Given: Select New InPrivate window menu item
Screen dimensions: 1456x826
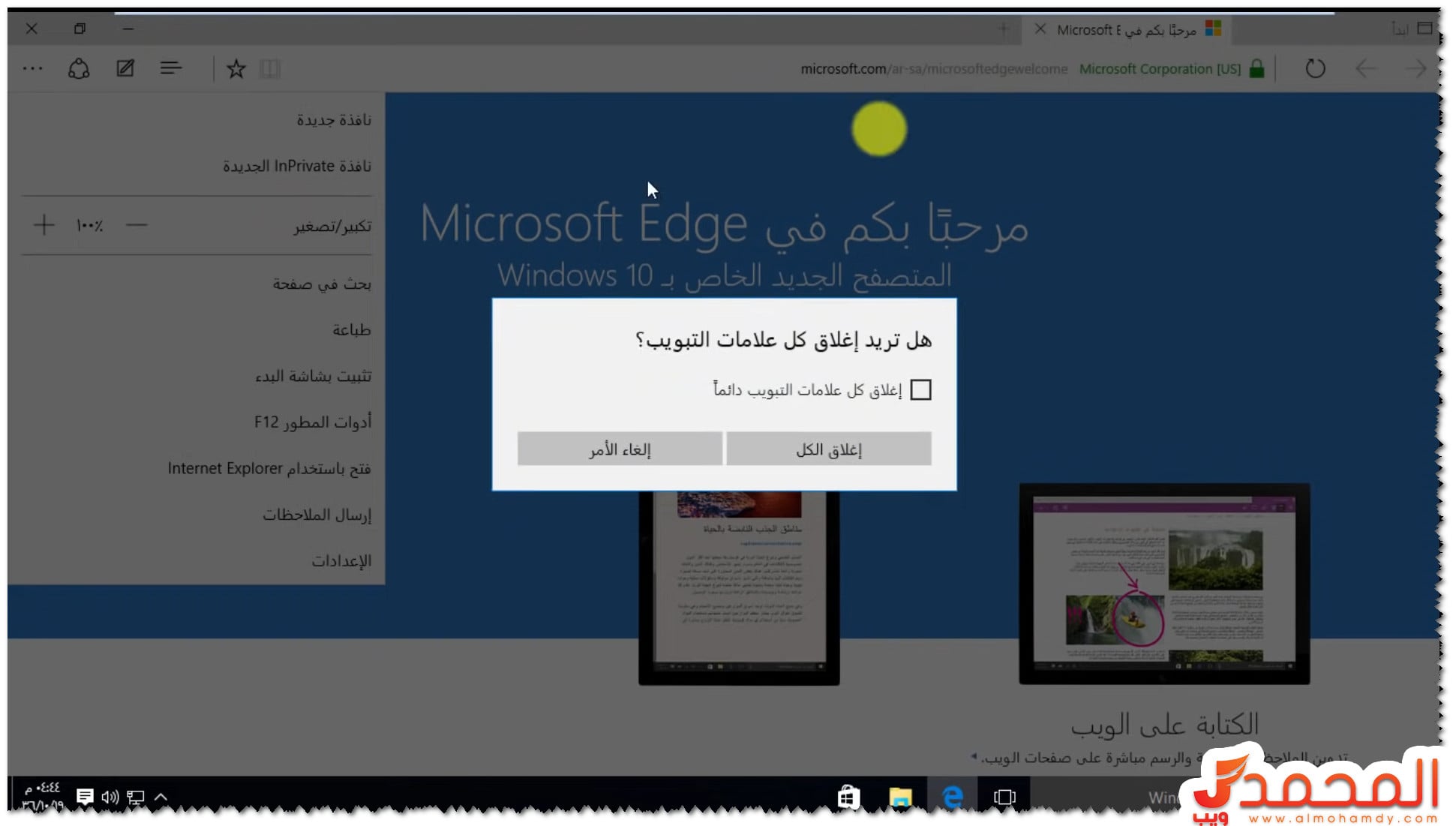Looking at the screenshot, I should 296,166.
